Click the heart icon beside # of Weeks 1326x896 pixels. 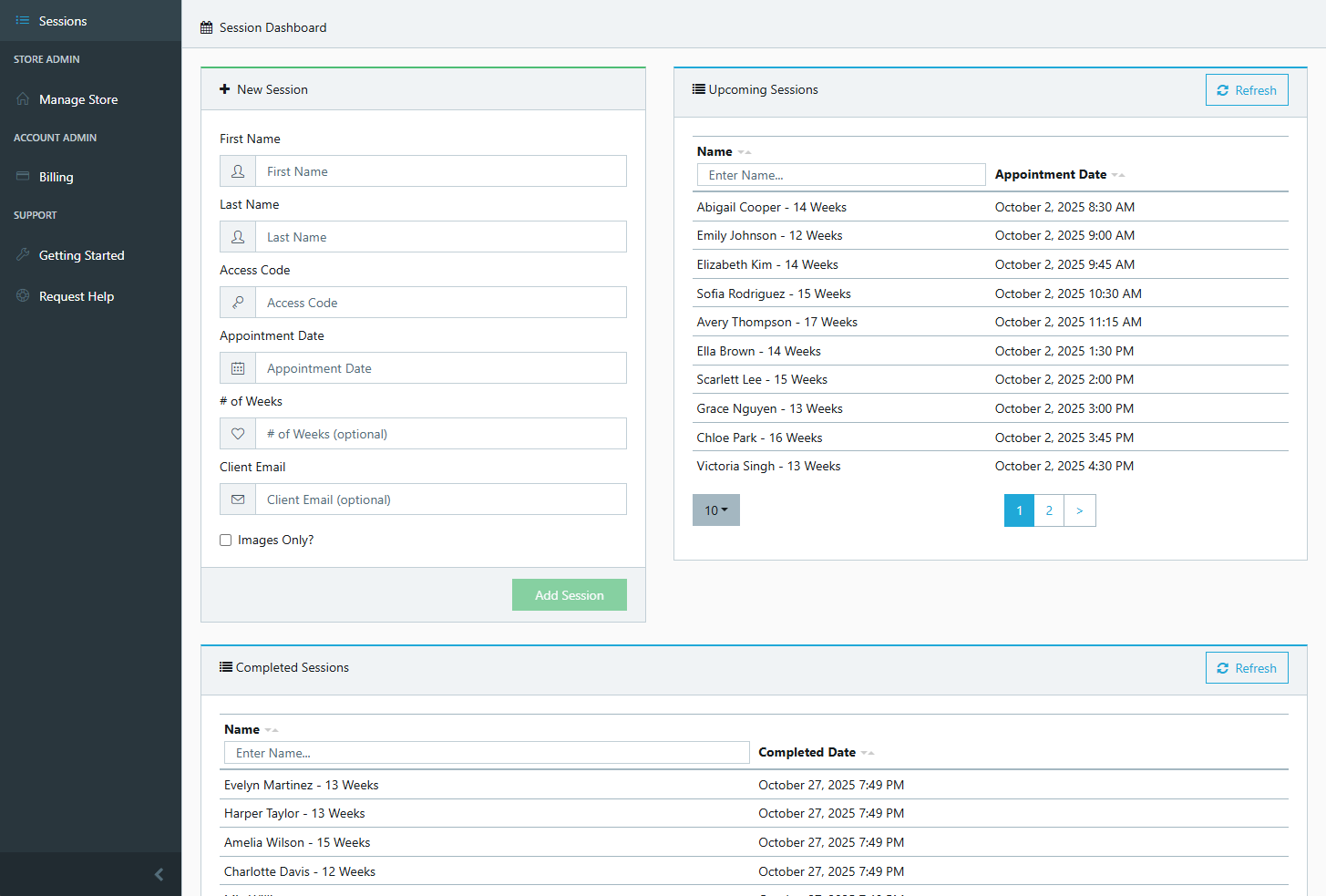click(237, 433)
